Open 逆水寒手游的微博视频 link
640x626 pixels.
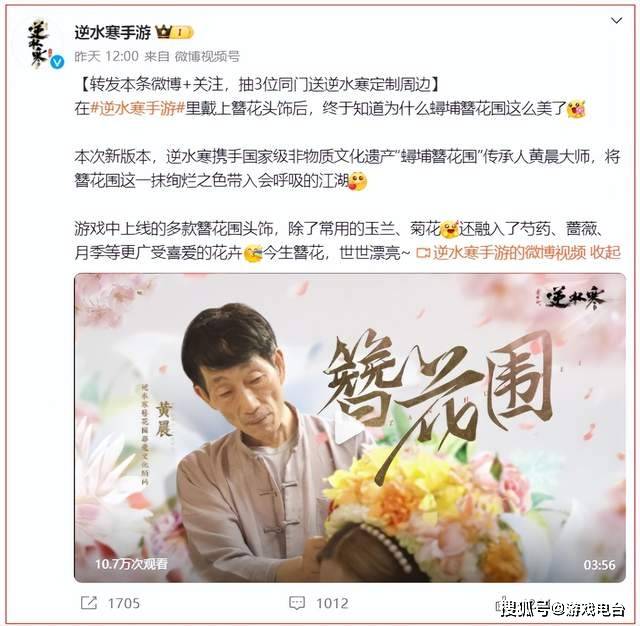click(509, 253)
